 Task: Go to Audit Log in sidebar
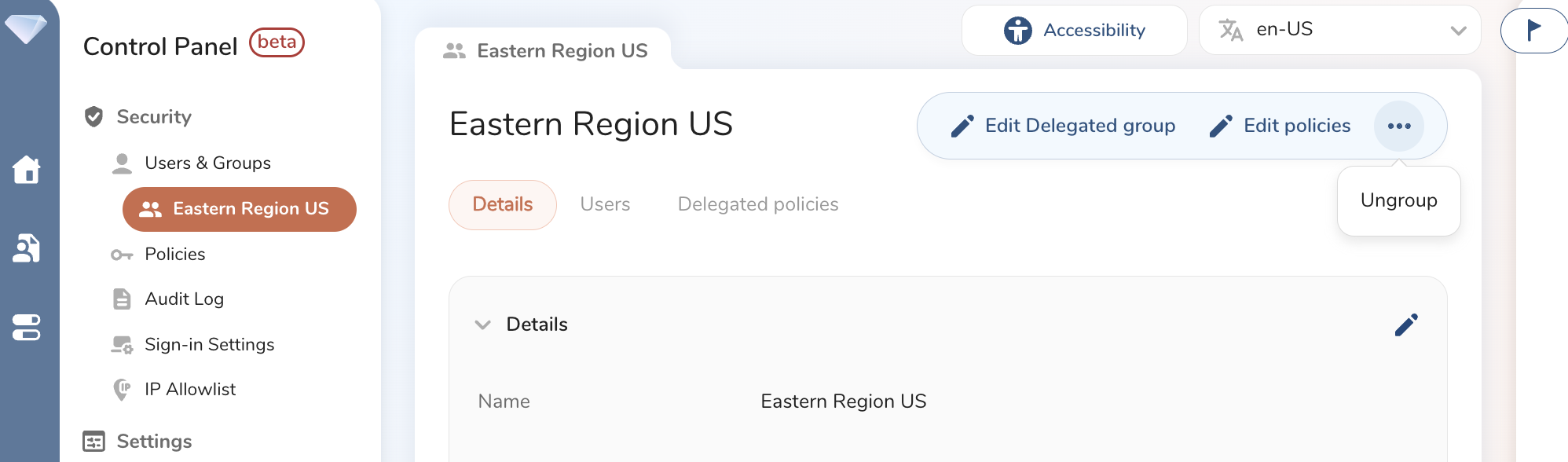184,299
